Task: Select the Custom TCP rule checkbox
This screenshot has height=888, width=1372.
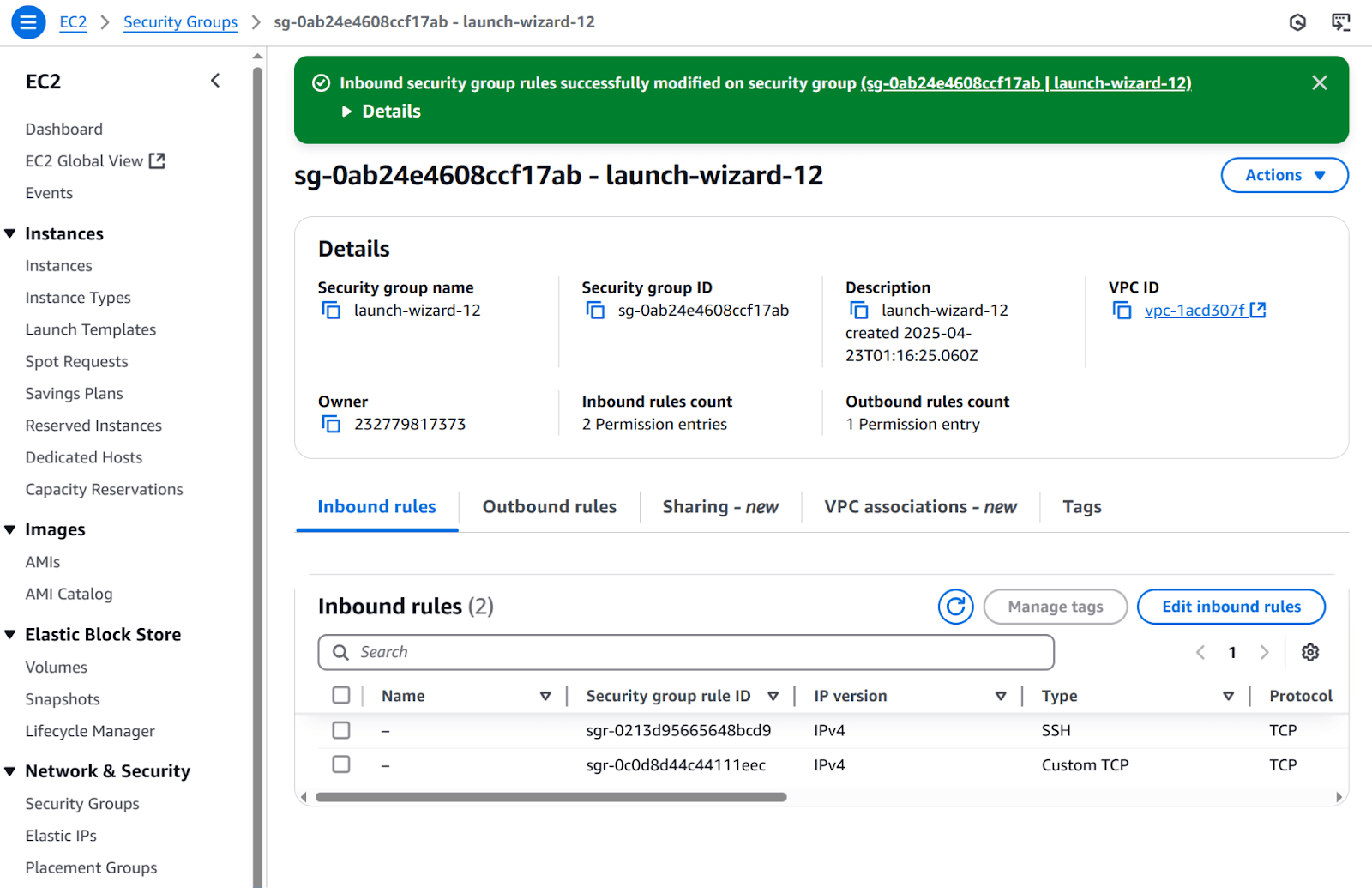Action: pos(341,764)
